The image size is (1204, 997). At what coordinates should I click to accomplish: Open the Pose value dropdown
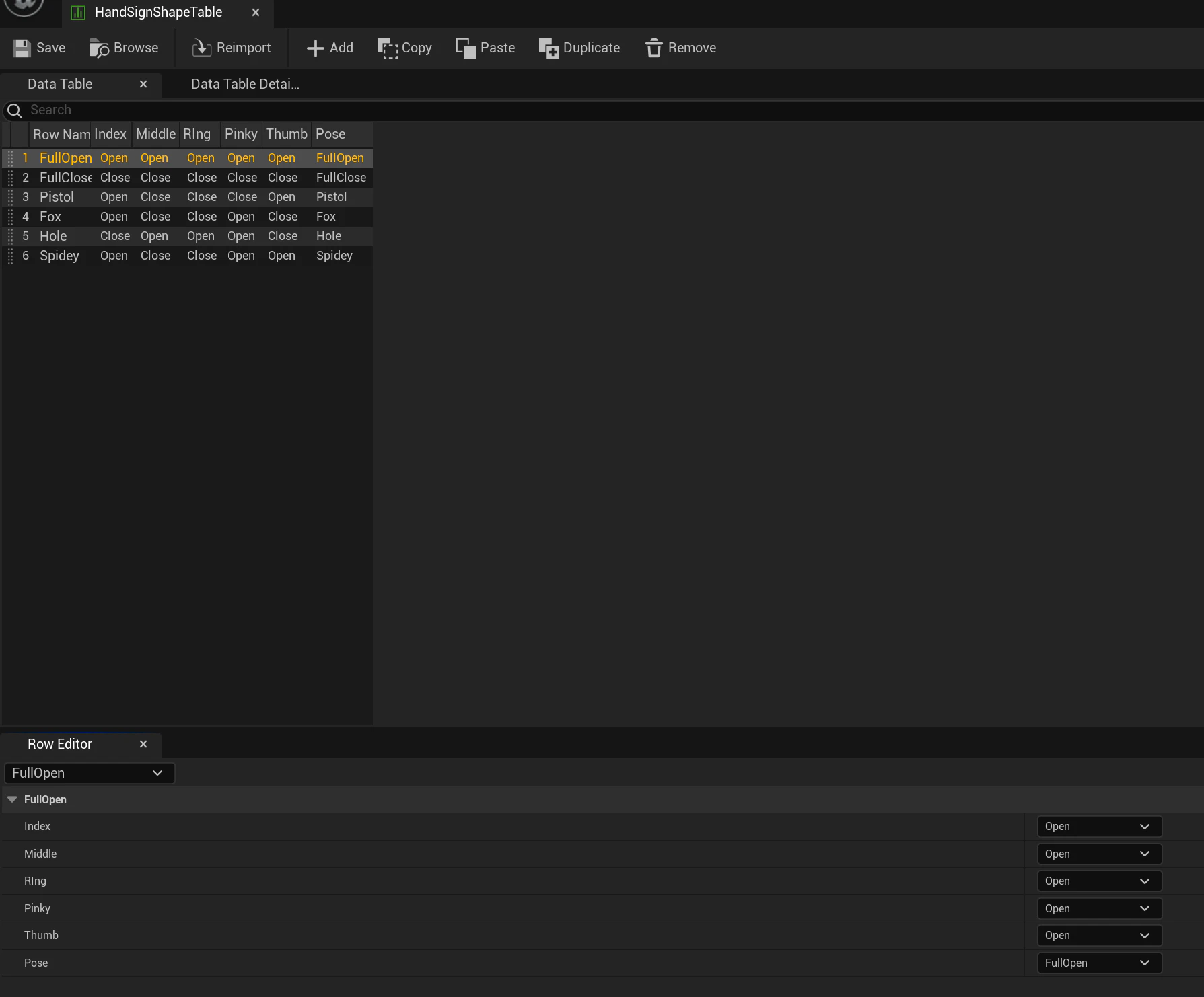[1099, 963]
